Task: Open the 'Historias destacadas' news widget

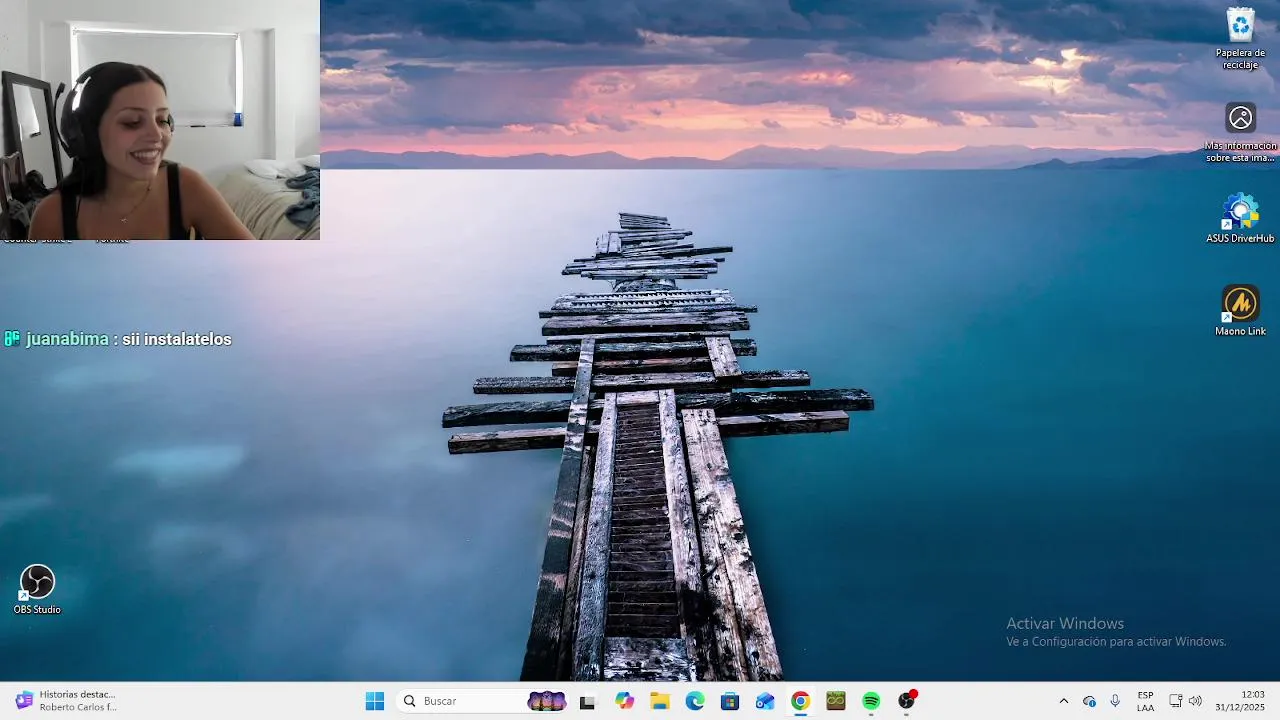Action: point(66,701)
